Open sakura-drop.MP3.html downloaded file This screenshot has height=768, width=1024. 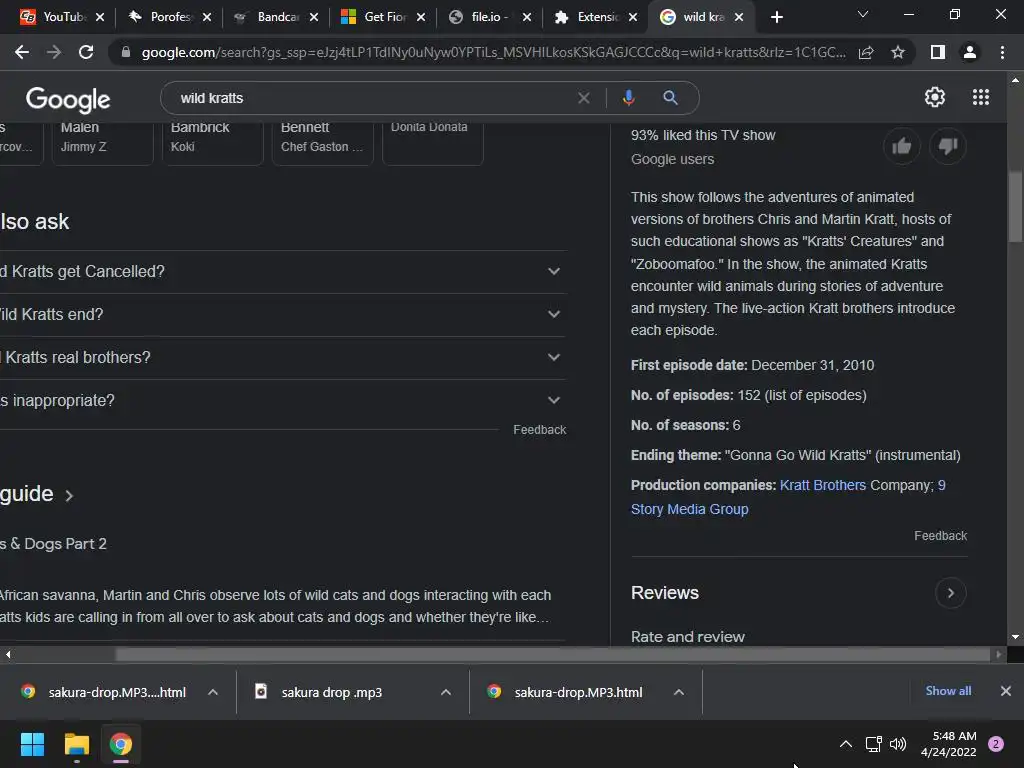(x=578, y=692)
